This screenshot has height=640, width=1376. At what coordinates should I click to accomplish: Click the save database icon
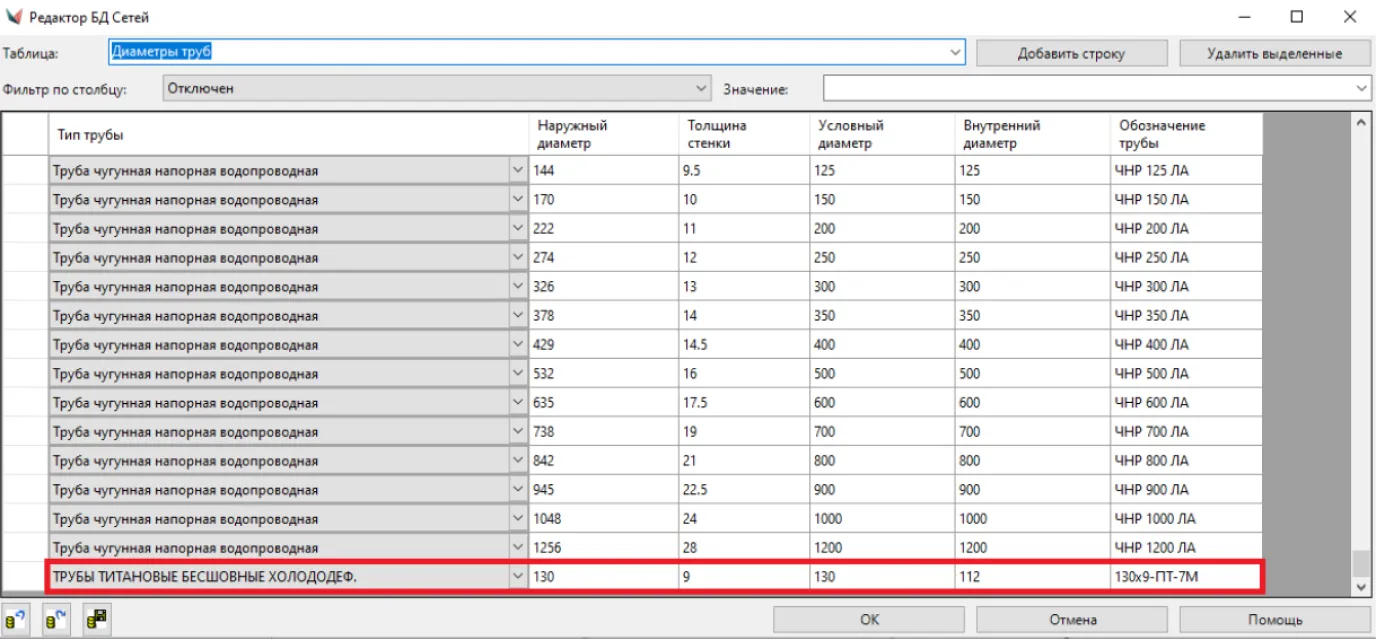[x=96, y=619]
